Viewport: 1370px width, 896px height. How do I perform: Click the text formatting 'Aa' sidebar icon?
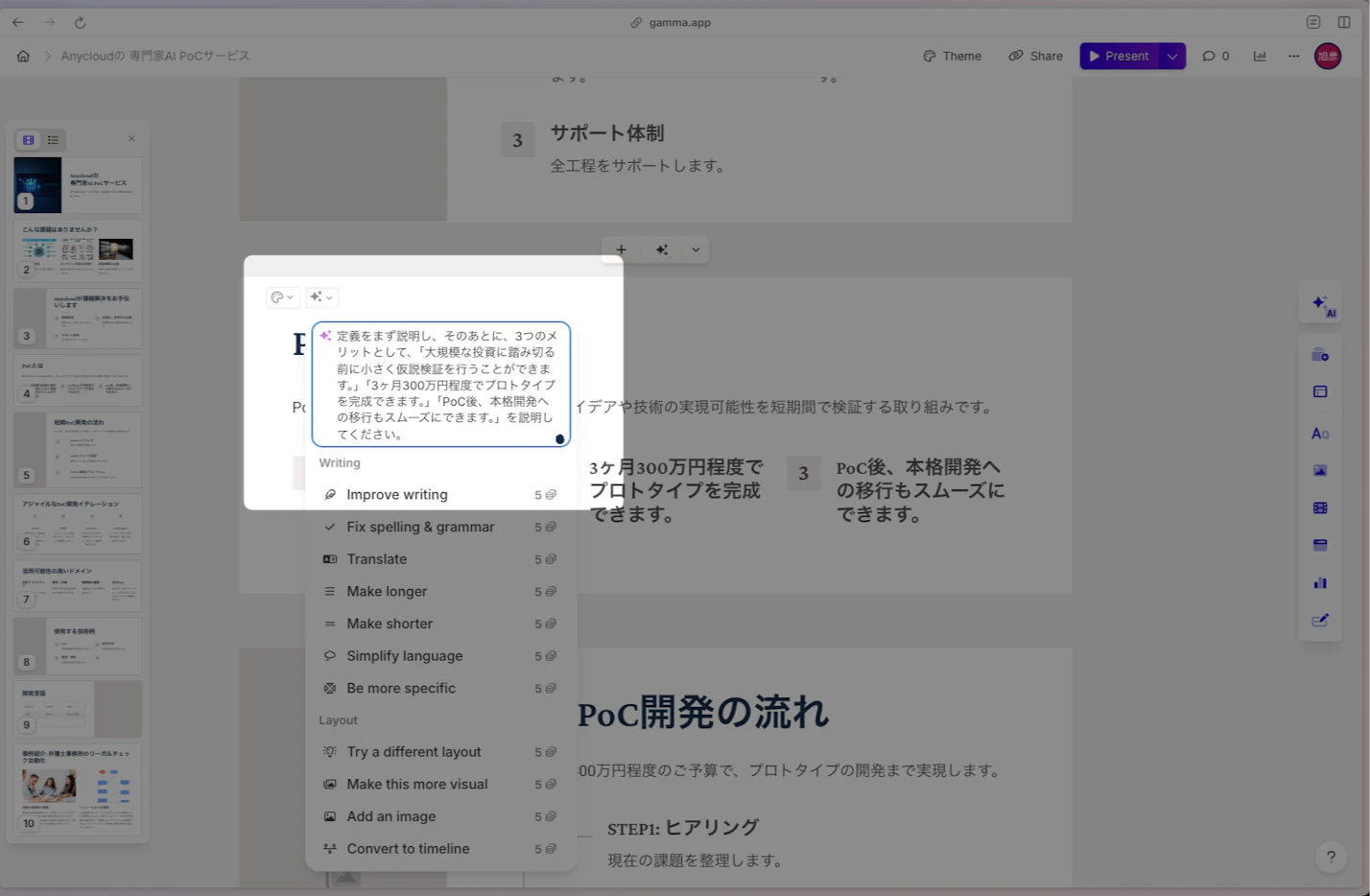pyautogui.click(x=1320, y=434)
